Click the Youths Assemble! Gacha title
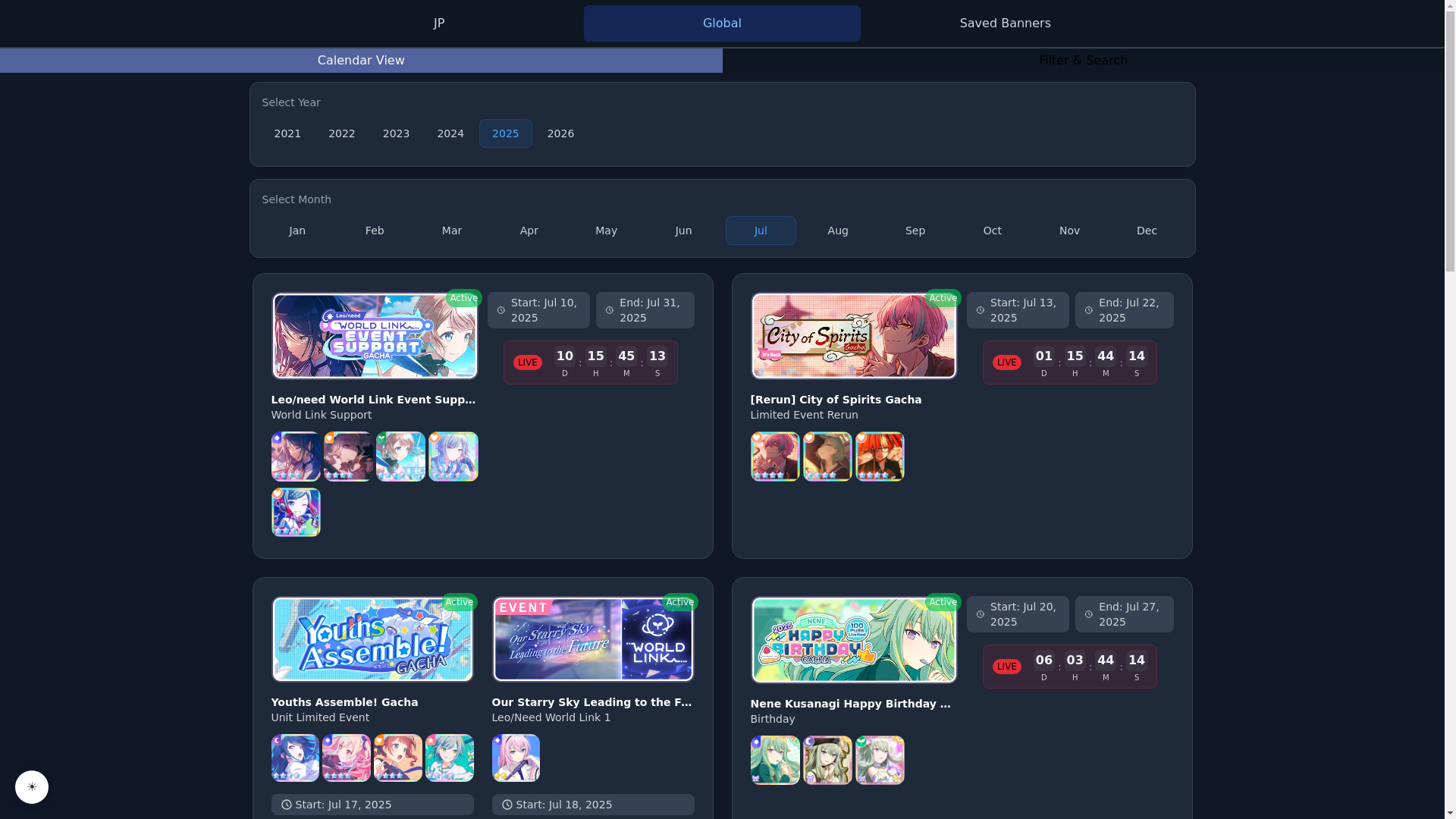The height and width of the screenshot is (819, 1456). [x=344, y=702]
